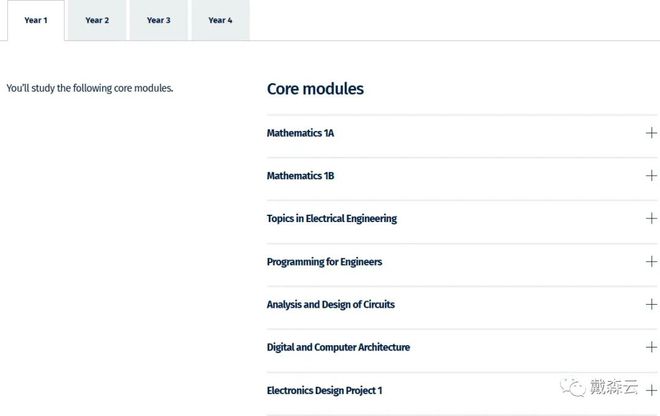Screen dimensions: 660x416
Task: Click Digital and Computer Architecture module title
Action: [338, 347]
